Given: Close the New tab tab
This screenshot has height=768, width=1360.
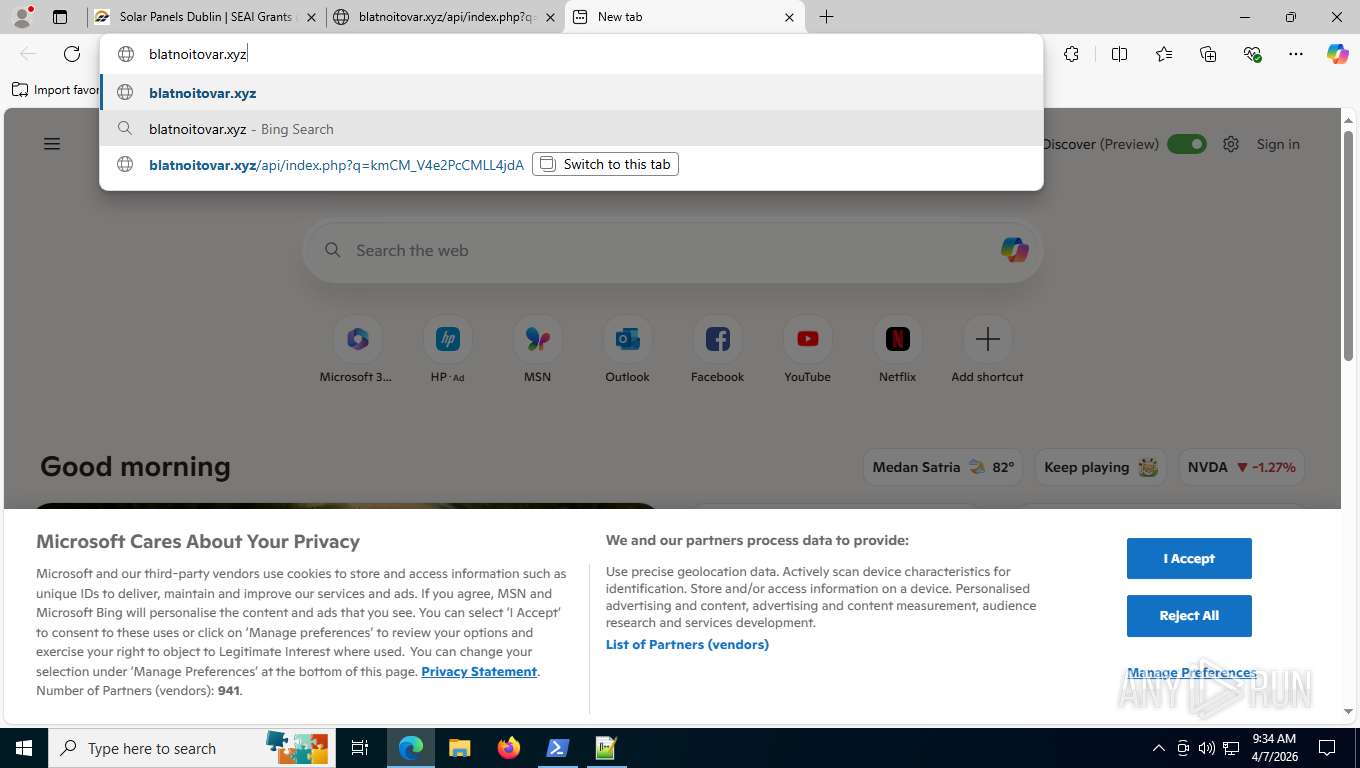Looking at the screenshot, I should pyautogui.click(x=789, y=17).
